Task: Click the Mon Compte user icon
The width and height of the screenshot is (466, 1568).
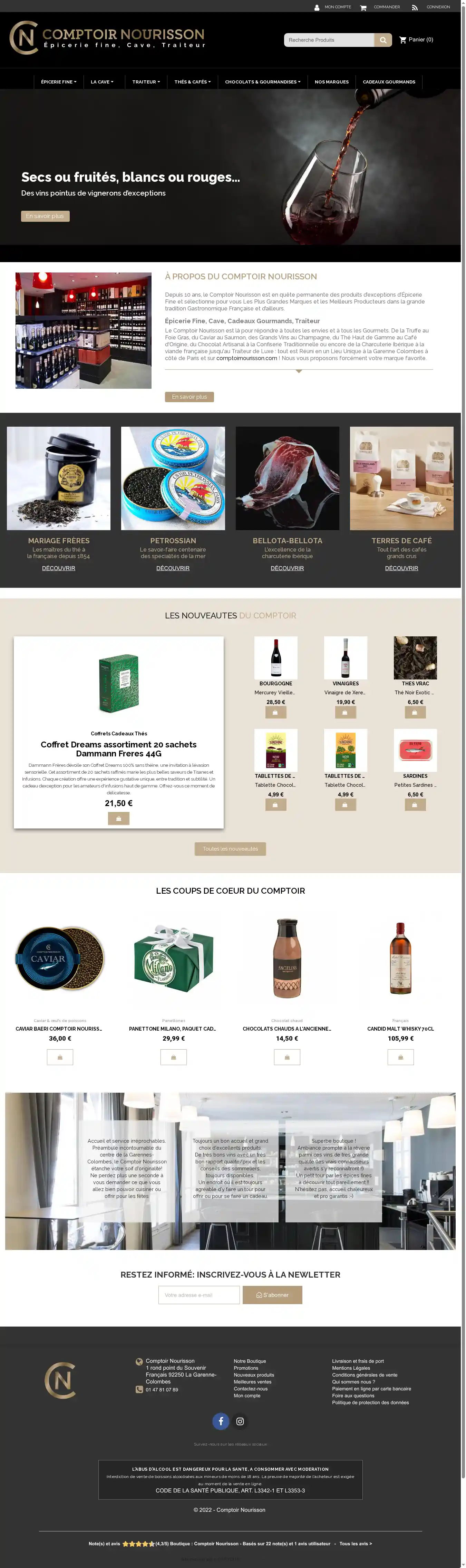Action: (x=317, y=7)
